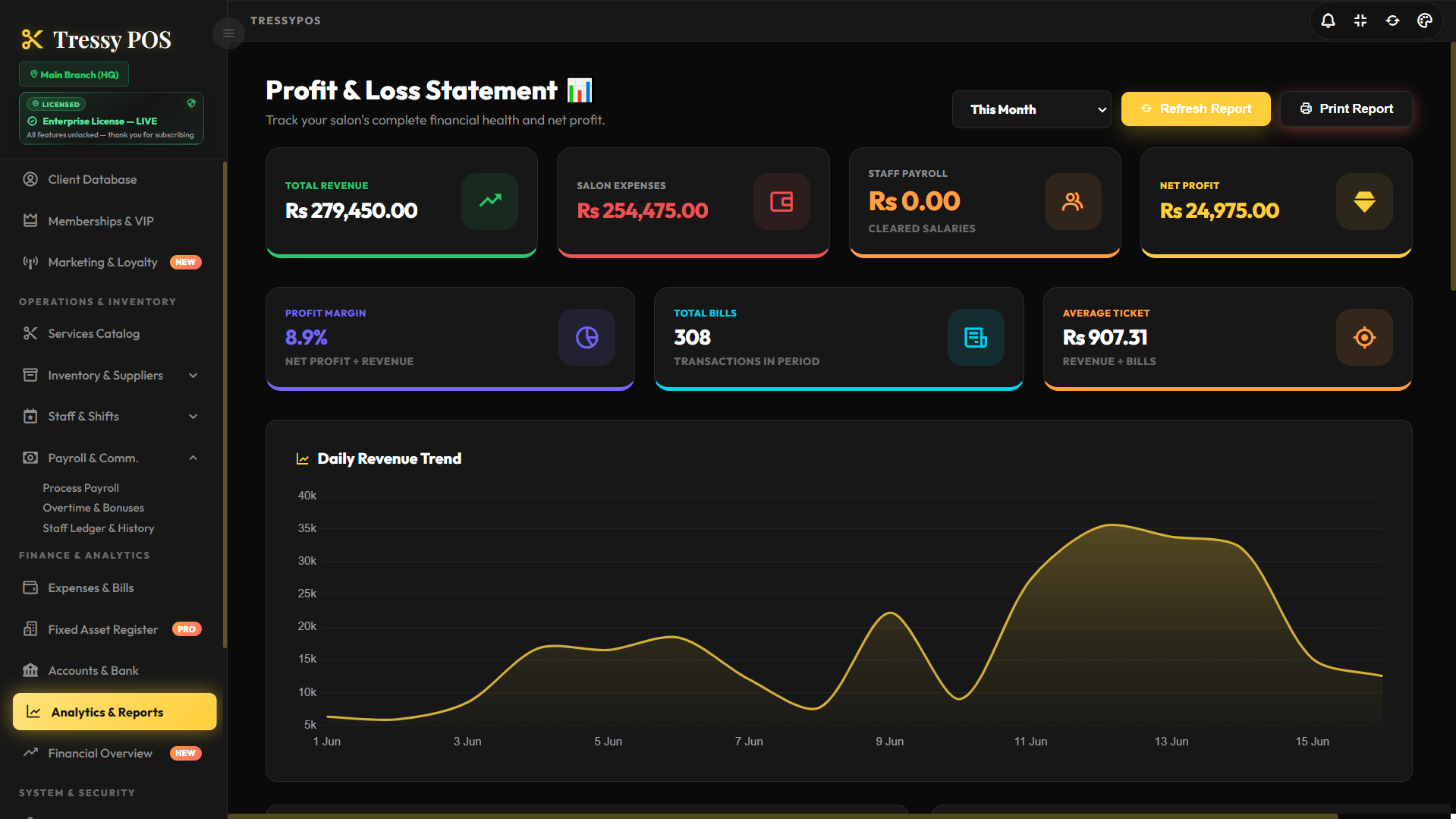Image resolution: width=1456 pixels, height=819 pixels.
Task: Click the Salon Expenses wallet icon
Action: 781,201
